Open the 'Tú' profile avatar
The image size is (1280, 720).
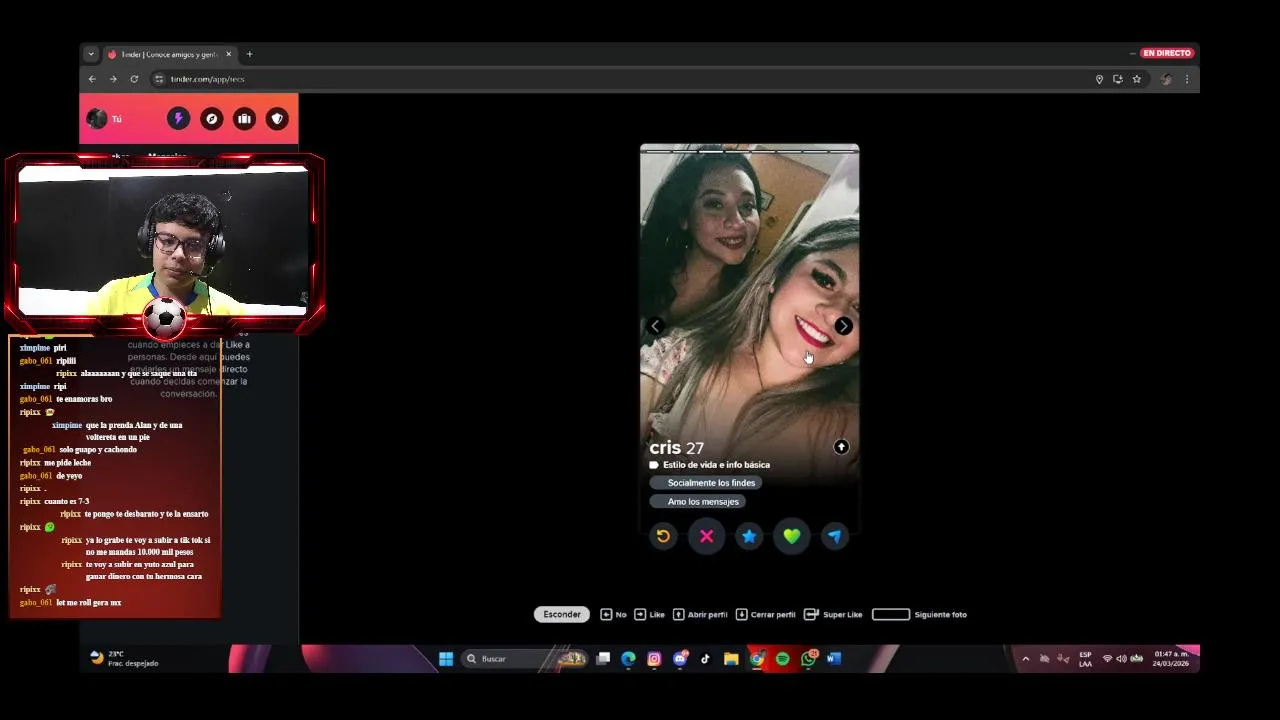(x=97, y=119)
